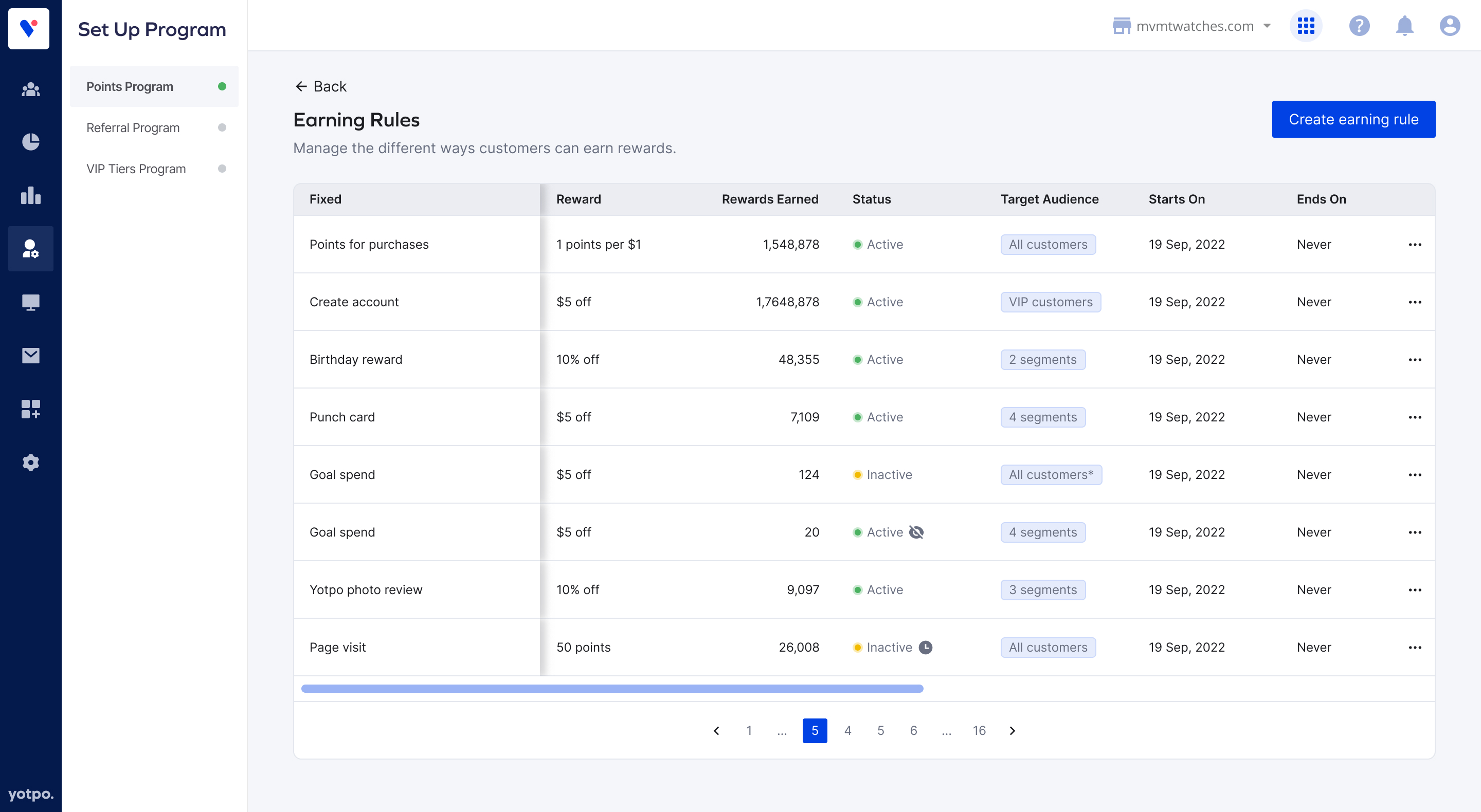The height and width of the screenshot is (812, 1481).
Task: Open the settings gear in sidebar
Action: pyautogui.click(x=30, y=463)
